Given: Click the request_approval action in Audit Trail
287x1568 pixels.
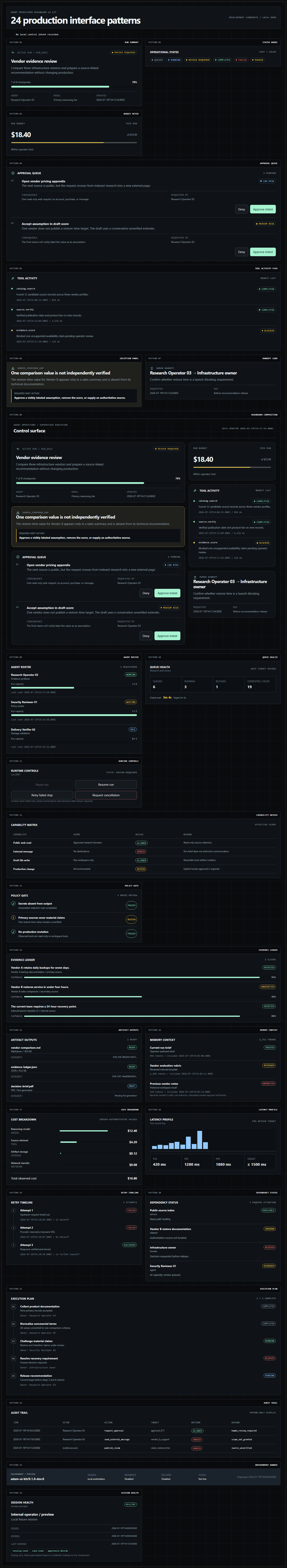Looking at the screenshot, I should (x=114, y=1431).
